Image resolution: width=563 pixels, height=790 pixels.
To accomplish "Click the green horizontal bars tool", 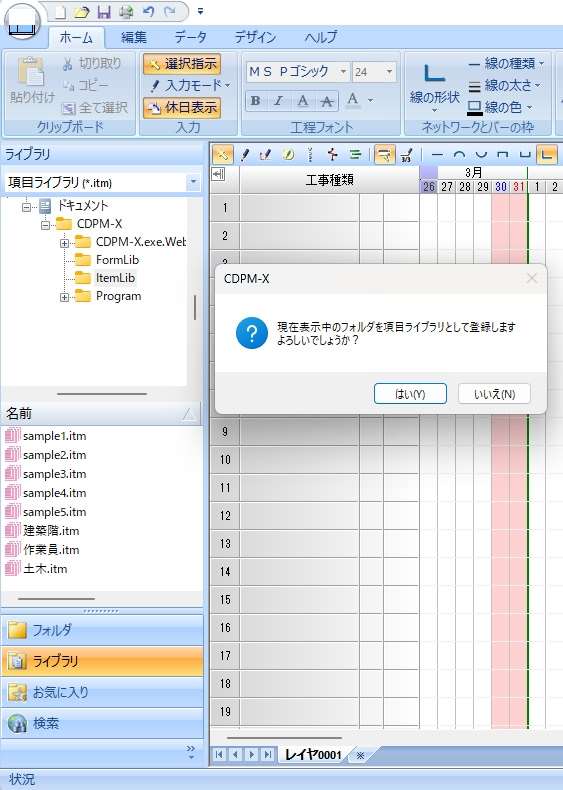I will 354,154.
